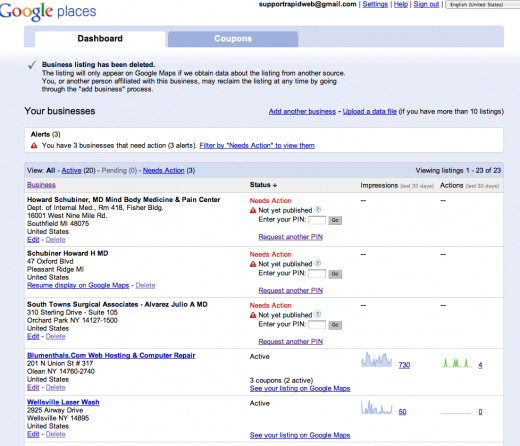Filter view by Needs Action listings
520x446 pixels.
click(164, 171)
